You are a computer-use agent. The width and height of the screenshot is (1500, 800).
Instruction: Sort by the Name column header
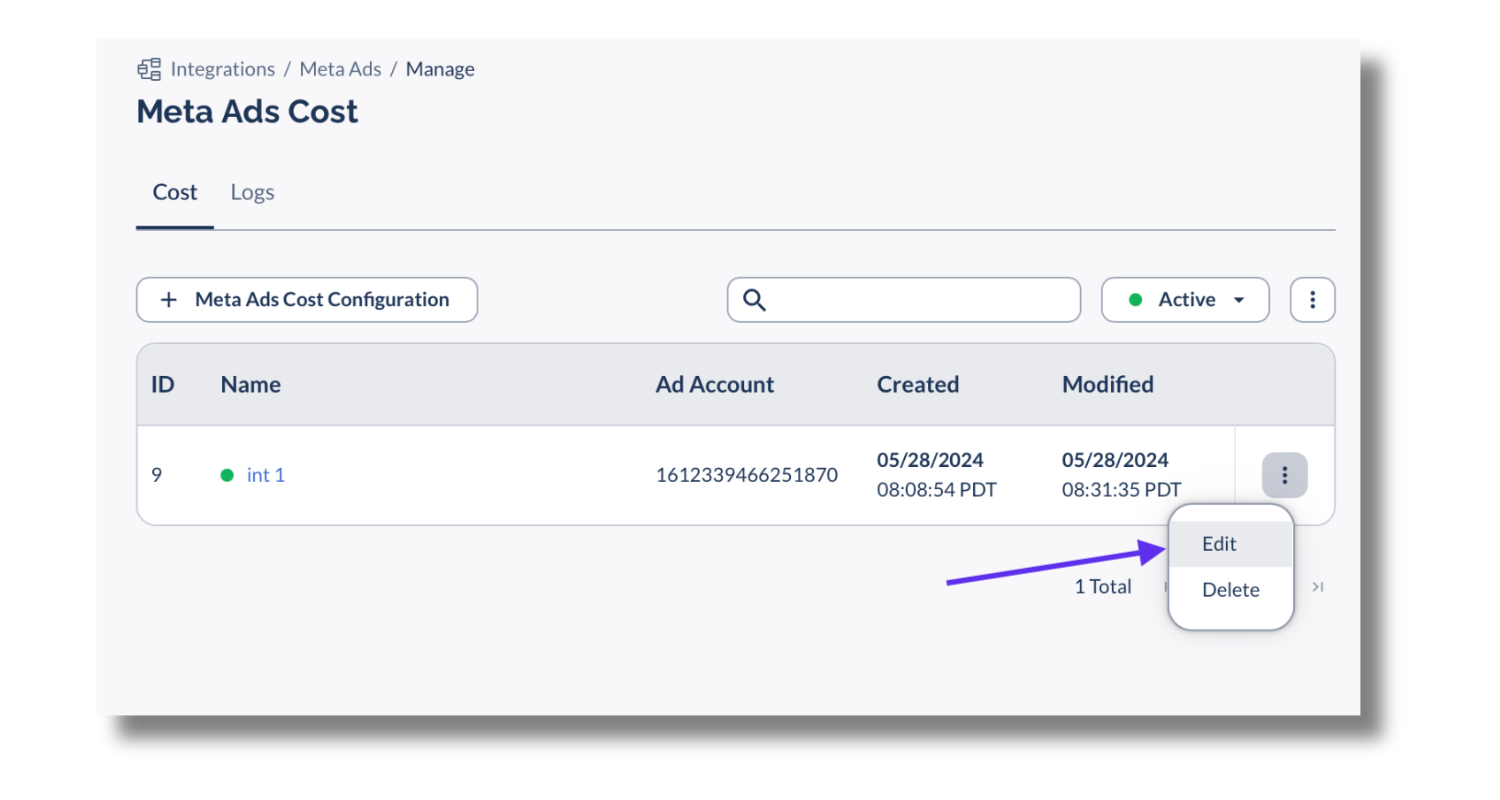click(x=251, y=384)
